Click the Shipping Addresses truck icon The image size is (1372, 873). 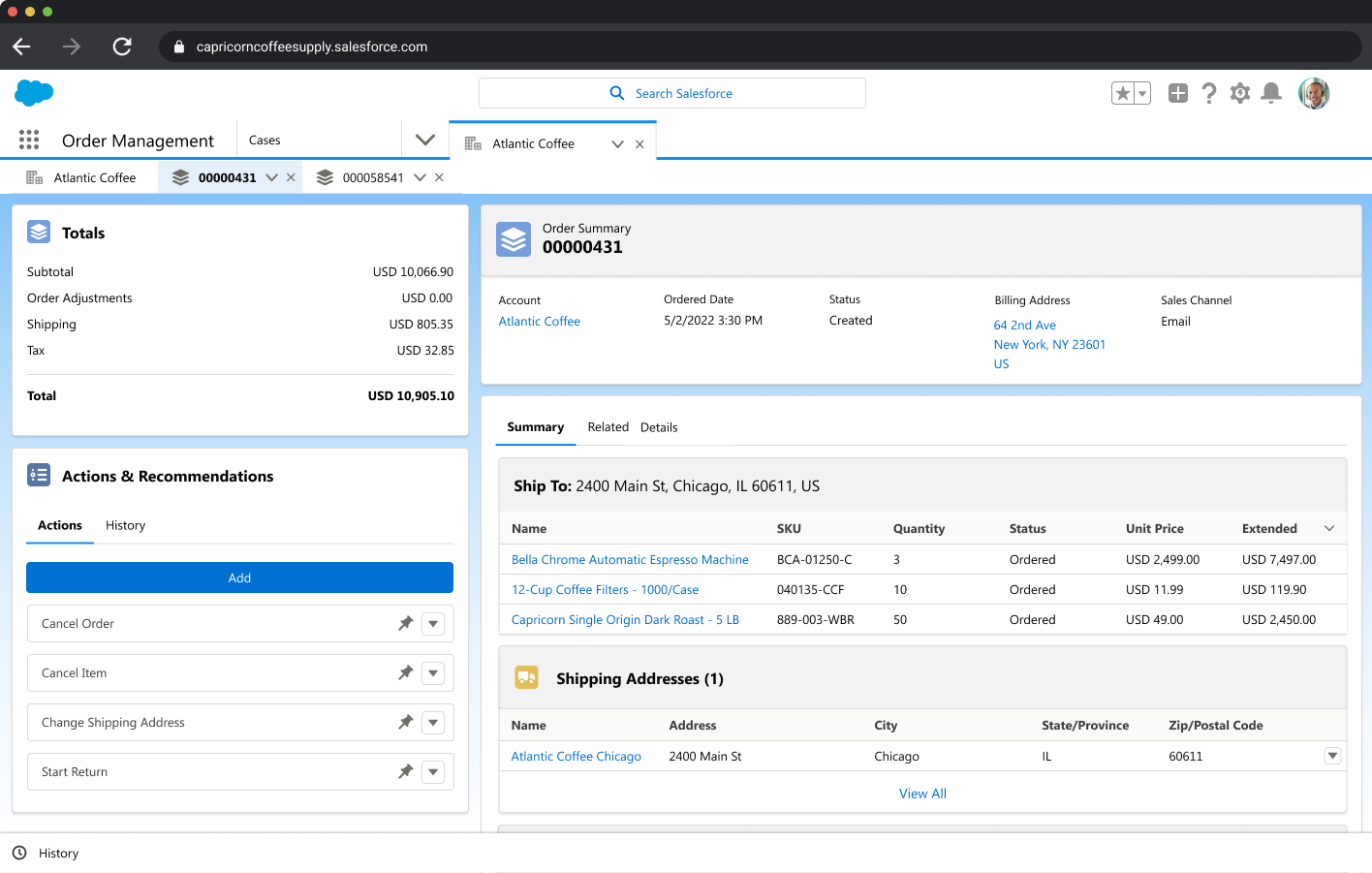click(526, 678)
